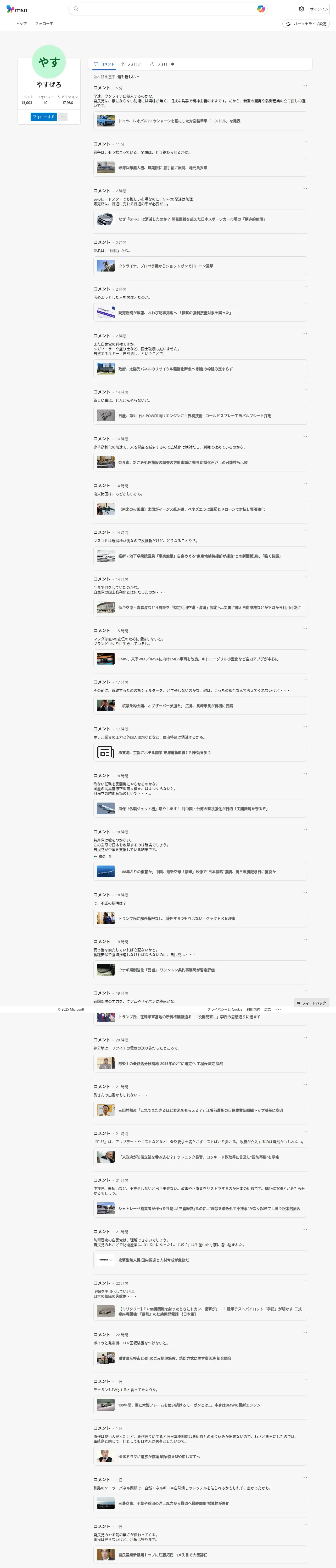Open profile more-options button beside フォローする

coord(63,117)
